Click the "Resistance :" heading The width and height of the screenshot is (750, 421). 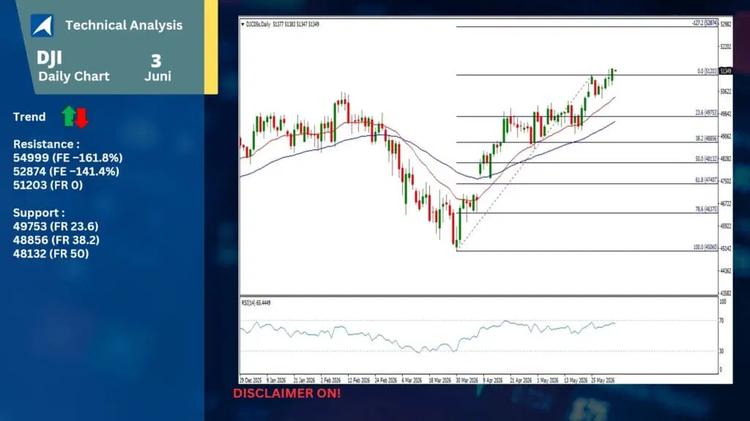(x=46, y=144)
